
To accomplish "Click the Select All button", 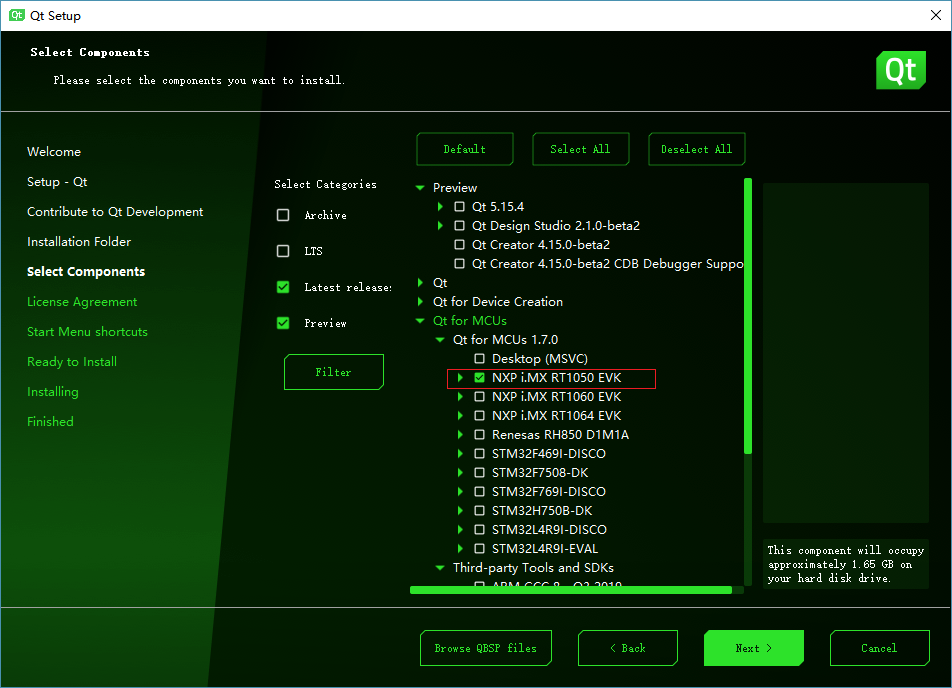I will [x=580, y=149].
